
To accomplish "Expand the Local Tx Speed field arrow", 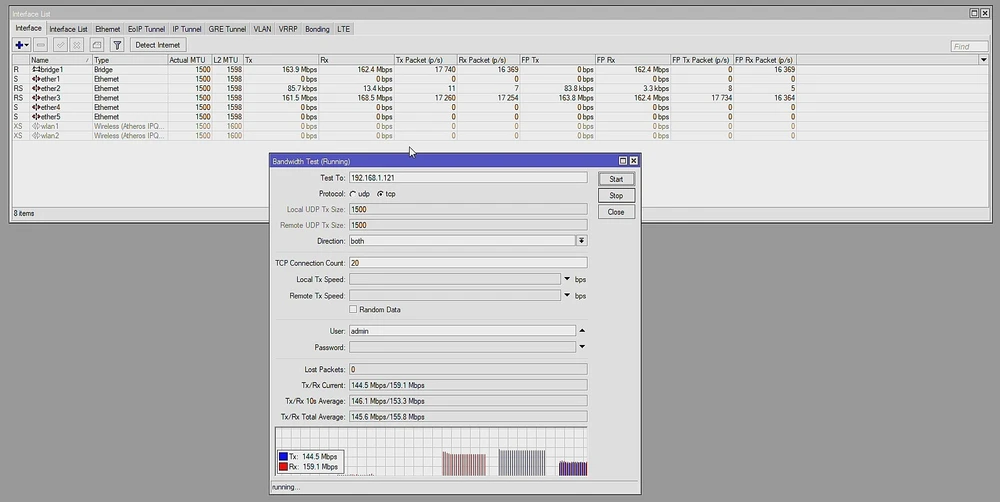I will pos(567,279).
